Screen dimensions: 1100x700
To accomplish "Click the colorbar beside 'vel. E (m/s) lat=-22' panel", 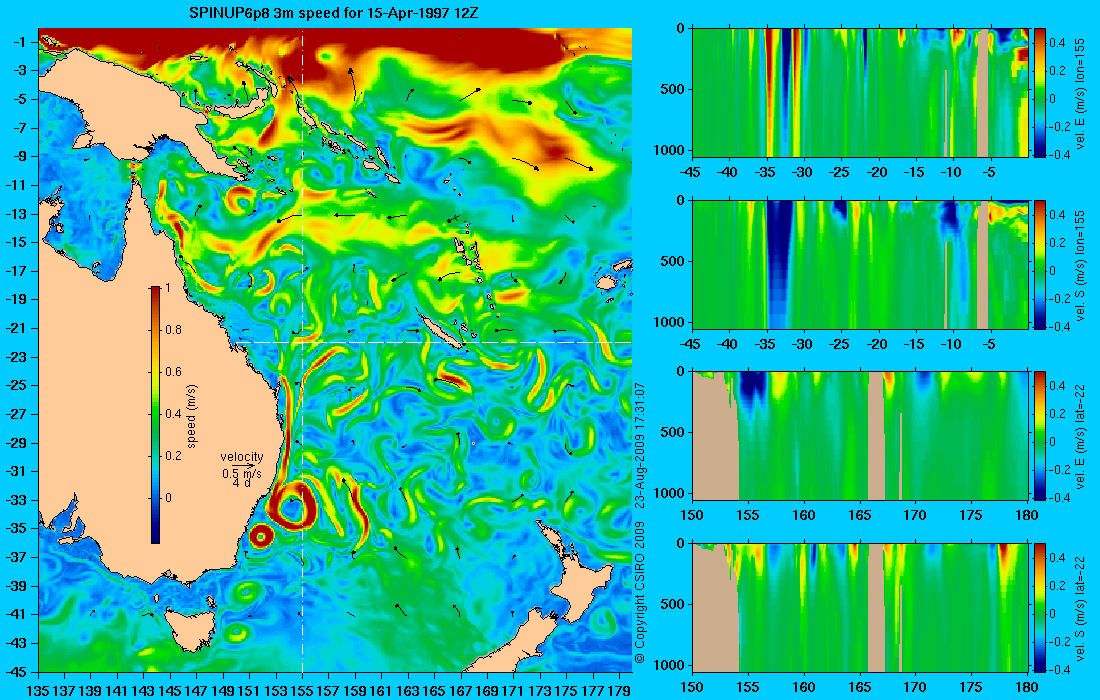I will [x=1040, y=436].
